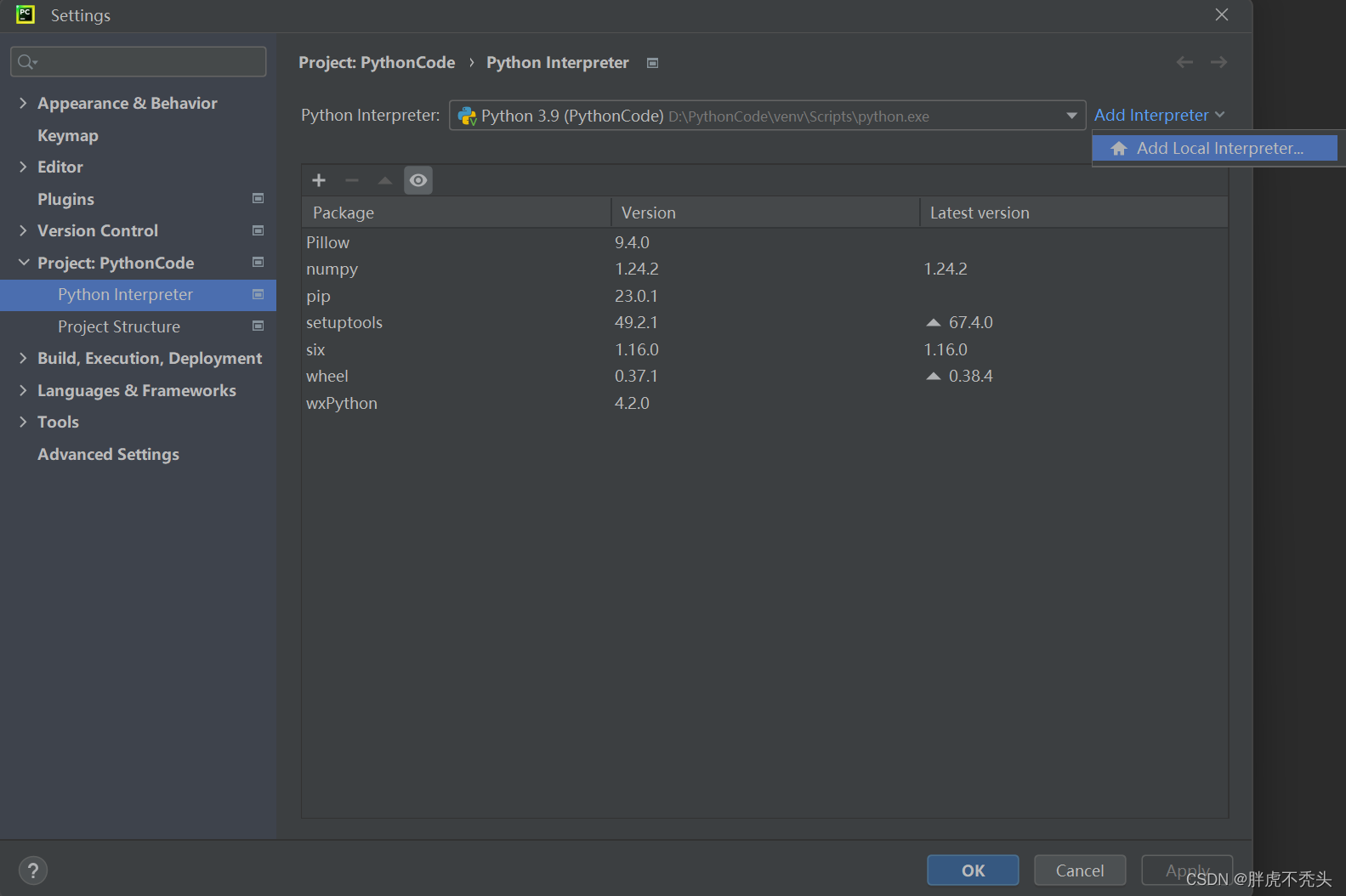Viewport: 1346px width, 896px height.
Task: Click the project-level icon next to Python Interpreter breadcrumb
Action: pyautogui.click(x=652, y=63)
